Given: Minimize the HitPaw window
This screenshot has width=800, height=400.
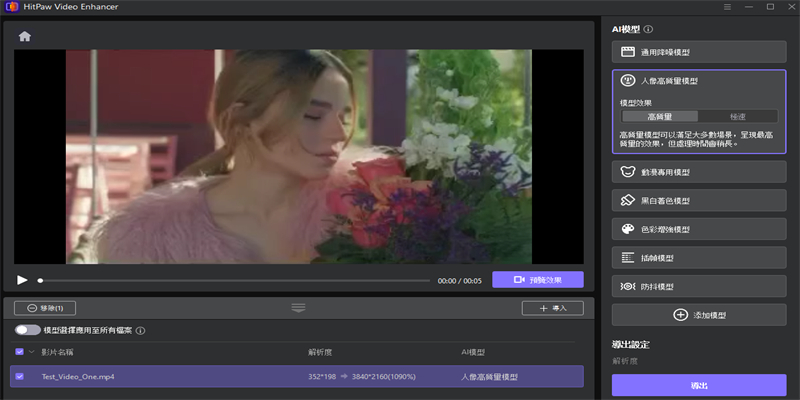Looking at the screenshot, I should (749, 7).
